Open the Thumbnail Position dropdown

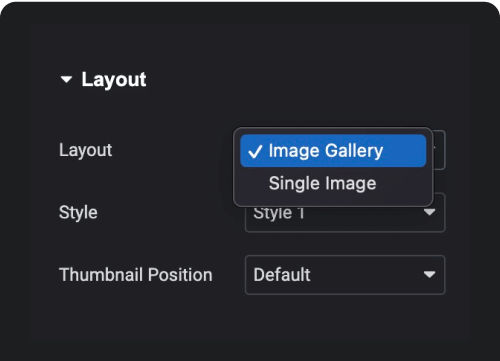point(345,275)
